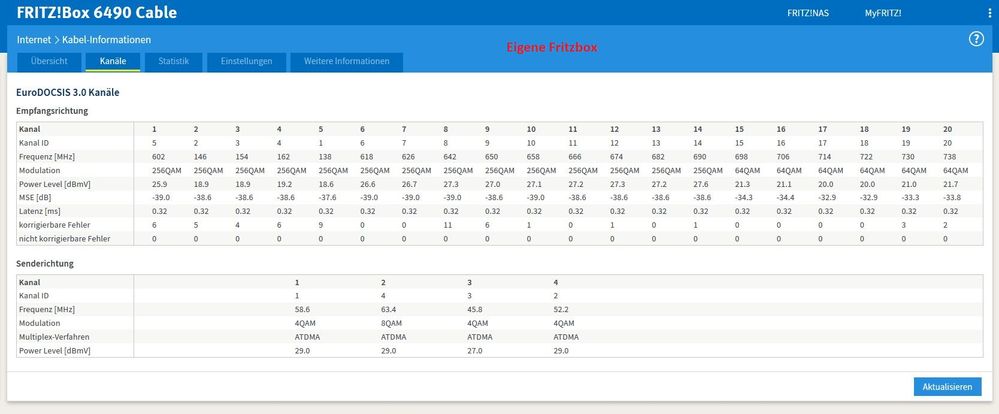Select the frequency value 706
The height and width of the screenshot is (414, 999).
783,157
